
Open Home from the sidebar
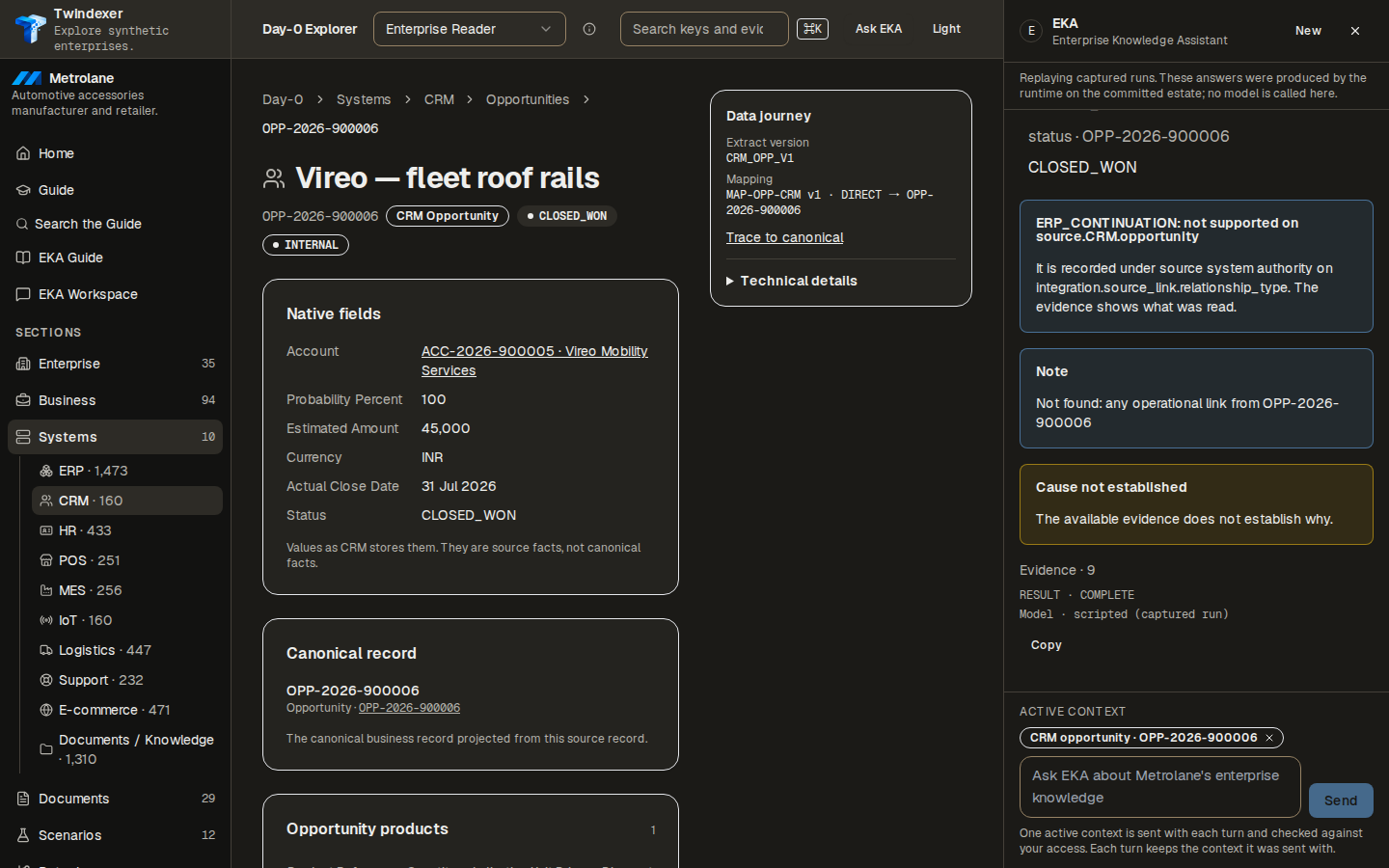[115, 153]
